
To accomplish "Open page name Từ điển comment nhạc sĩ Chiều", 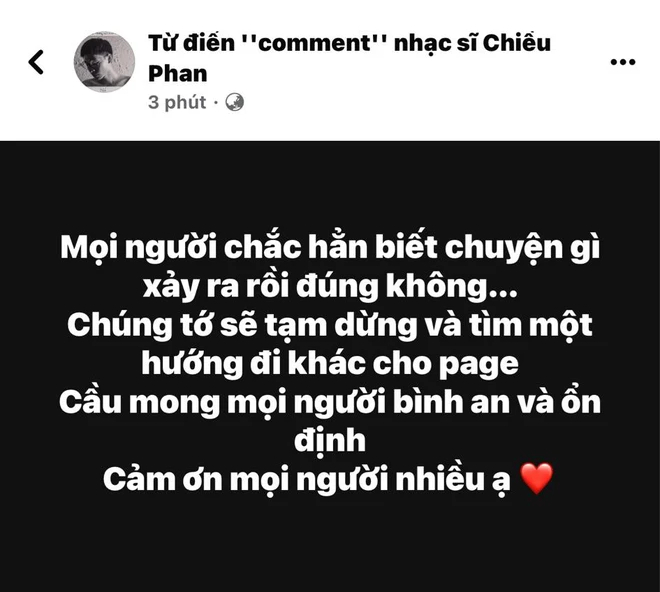I will point(349,43).
